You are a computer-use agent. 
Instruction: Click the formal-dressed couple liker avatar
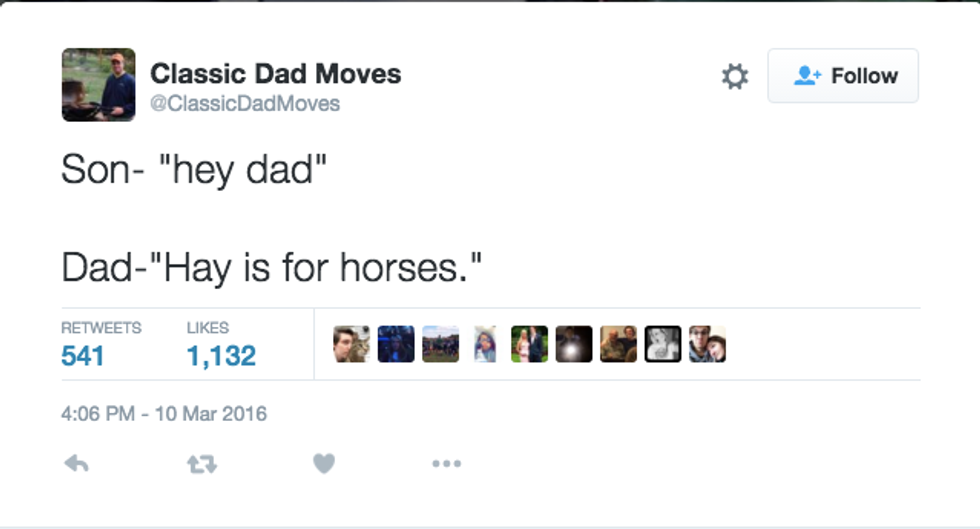529,344
